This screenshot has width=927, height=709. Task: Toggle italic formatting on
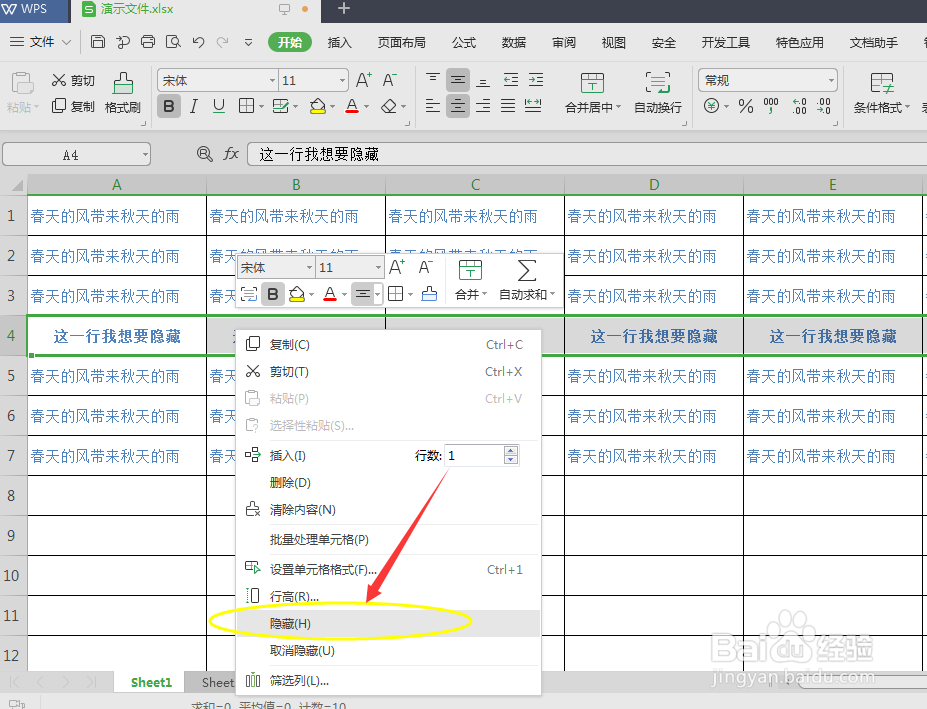(x=194, y=104)
